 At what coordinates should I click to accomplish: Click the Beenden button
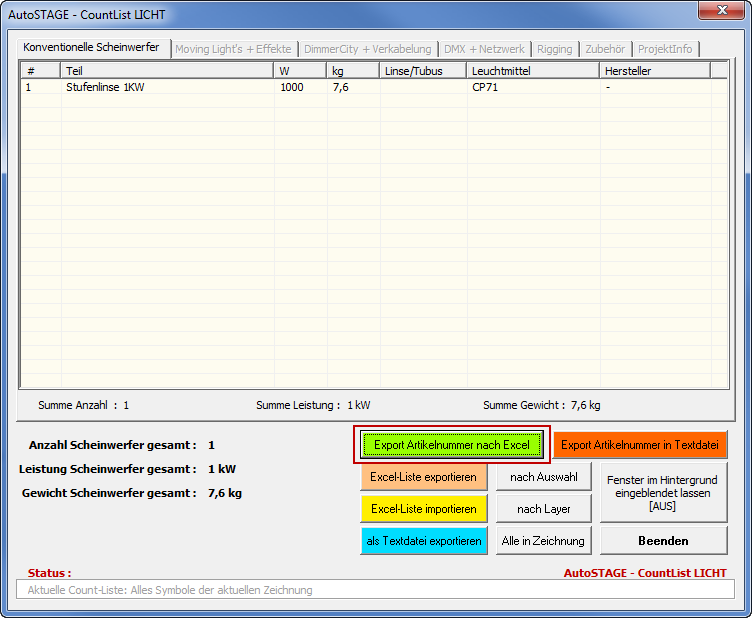click(662, 541)
